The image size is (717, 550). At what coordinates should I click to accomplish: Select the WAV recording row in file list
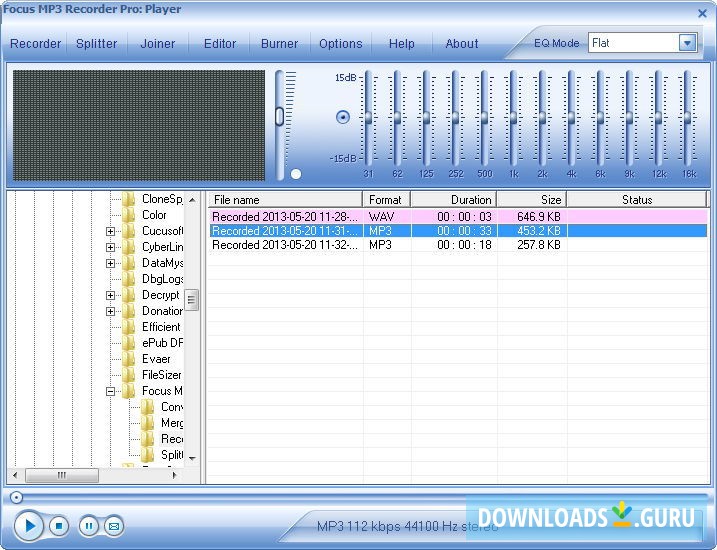point(285,216)
